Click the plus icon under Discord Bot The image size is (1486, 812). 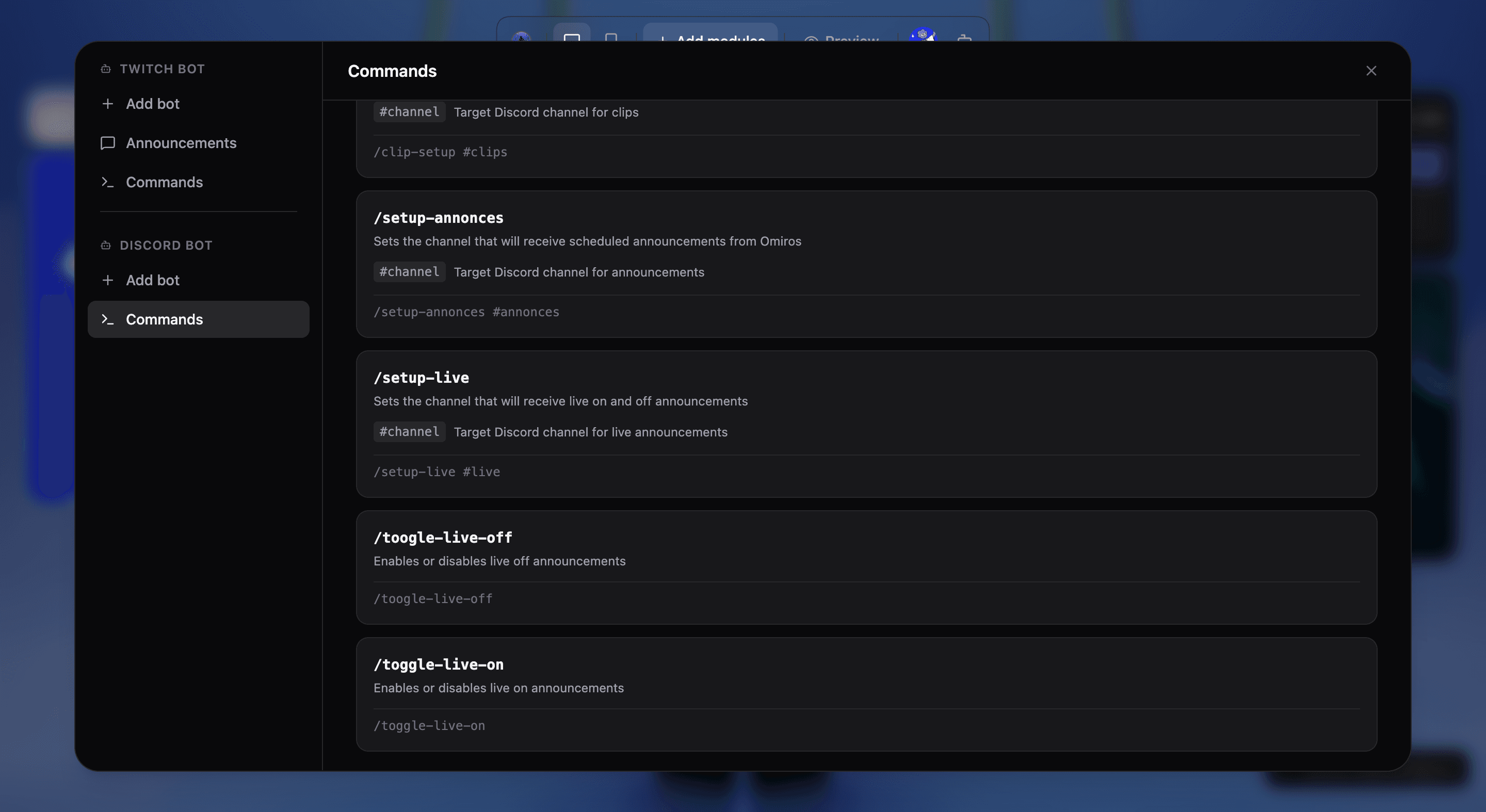pos(107,280)
